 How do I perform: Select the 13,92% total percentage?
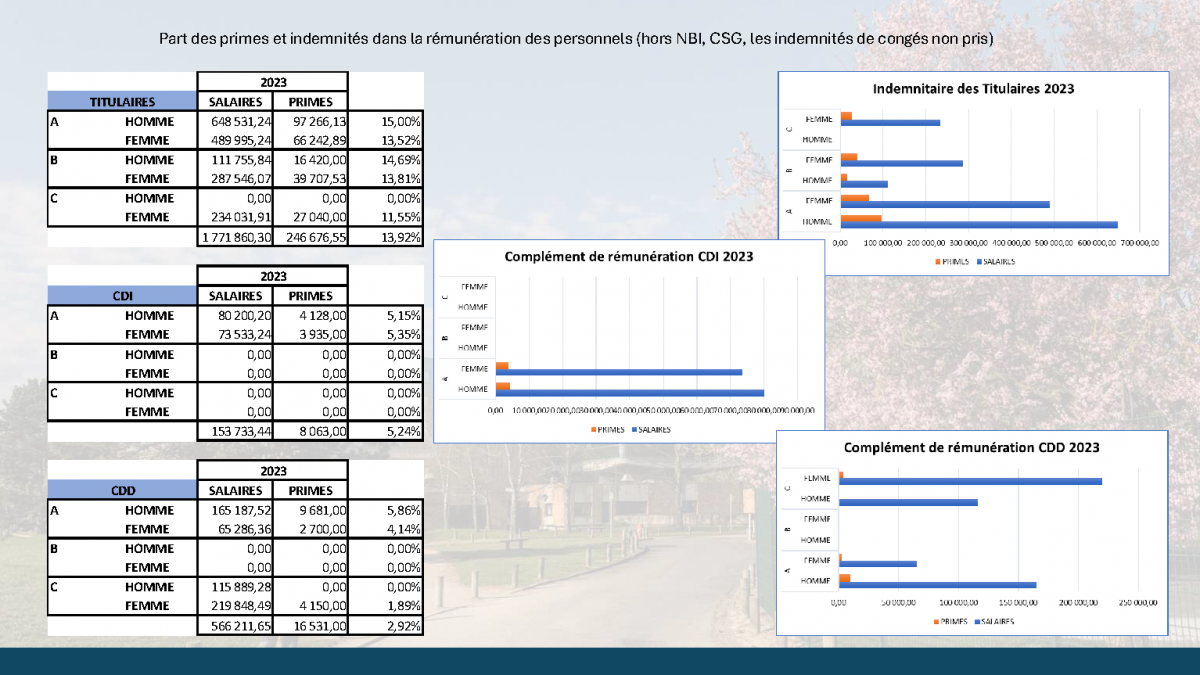click(x=400, y=237)
